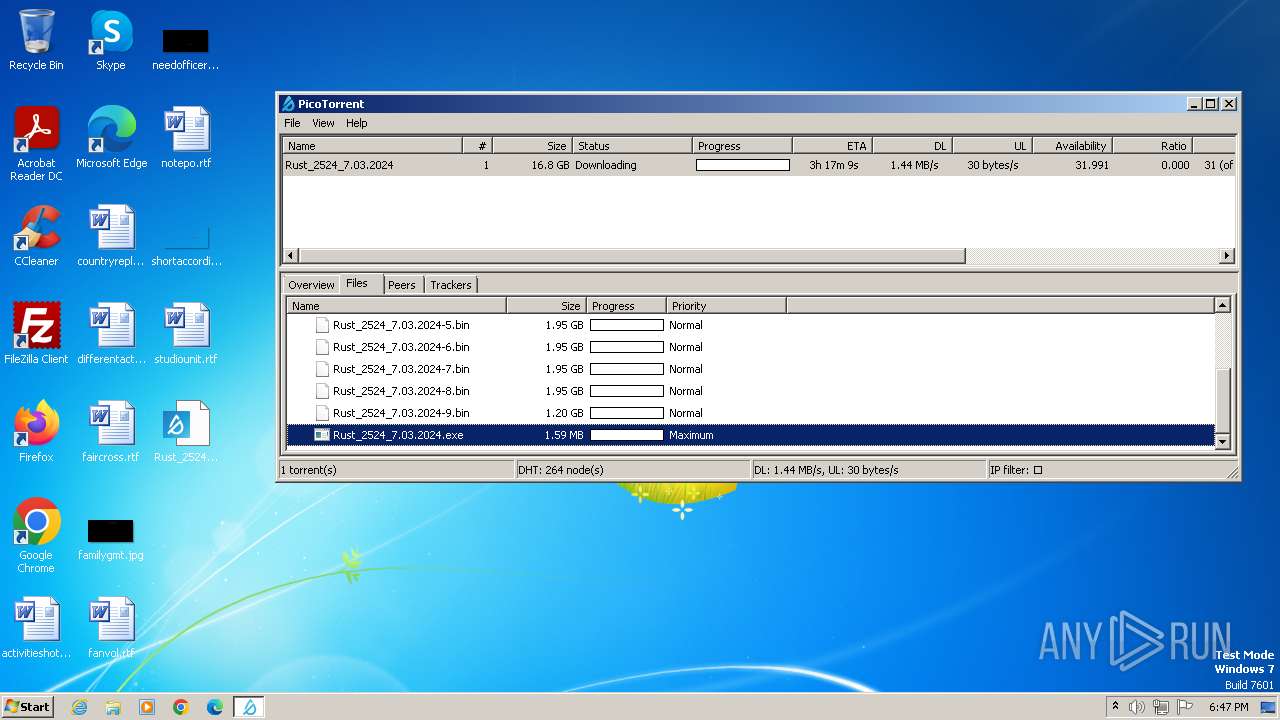This screenshot has height=720, width=1280.
Task: Open Internet Explorer from taskbar
Action: pyautogui.click(x=79, y=707)
